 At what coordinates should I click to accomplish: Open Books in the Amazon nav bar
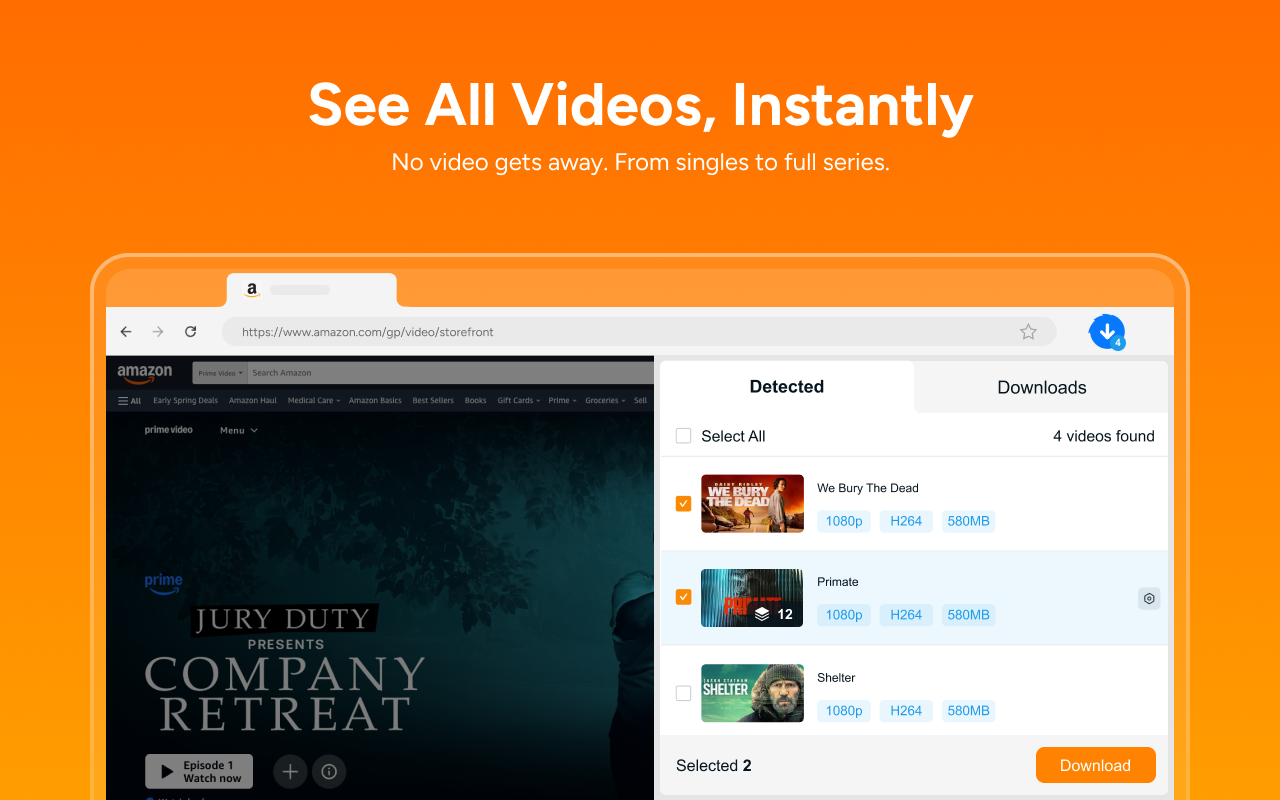(x=476, y=401)
